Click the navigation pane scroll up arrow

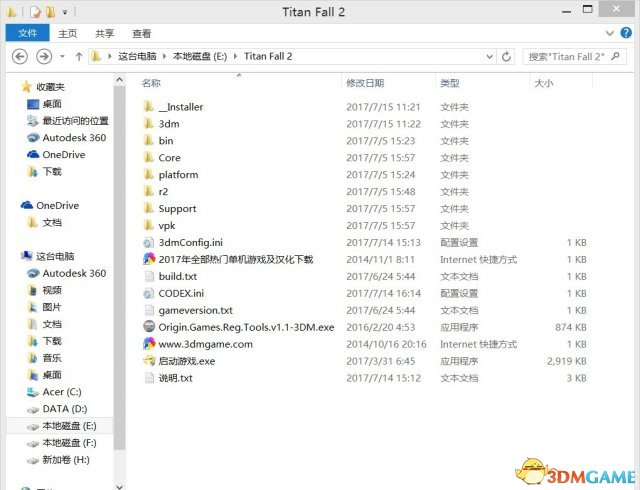click(x=119, y=80)
